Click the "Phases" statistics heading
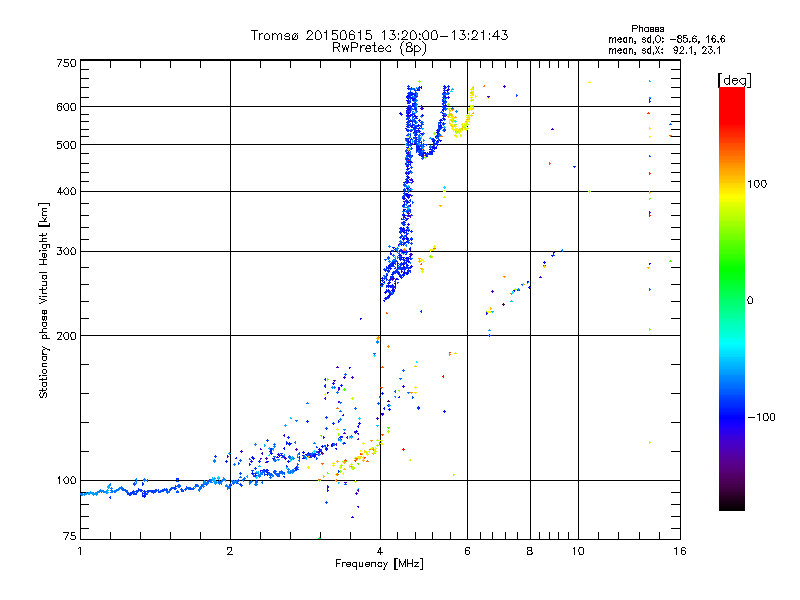This screenshot has width=800, height=600. (647, 29)
